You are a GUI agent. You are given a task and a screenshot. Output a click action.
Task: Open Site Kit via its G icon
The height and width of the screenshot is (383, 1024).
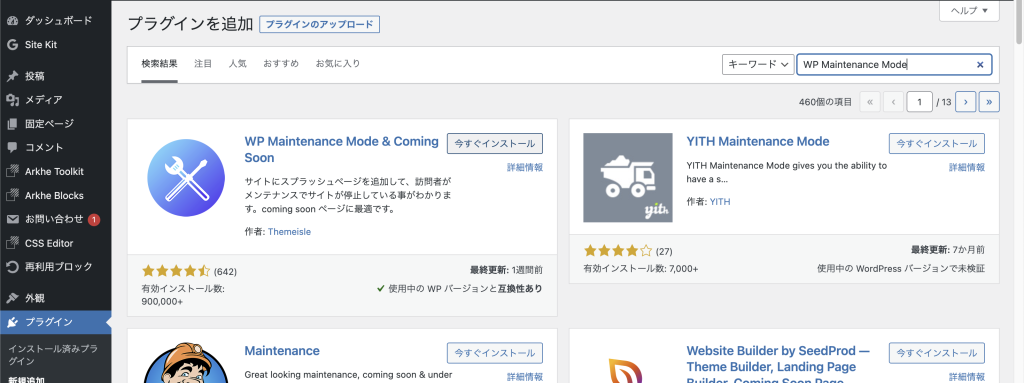click(12, 45)
